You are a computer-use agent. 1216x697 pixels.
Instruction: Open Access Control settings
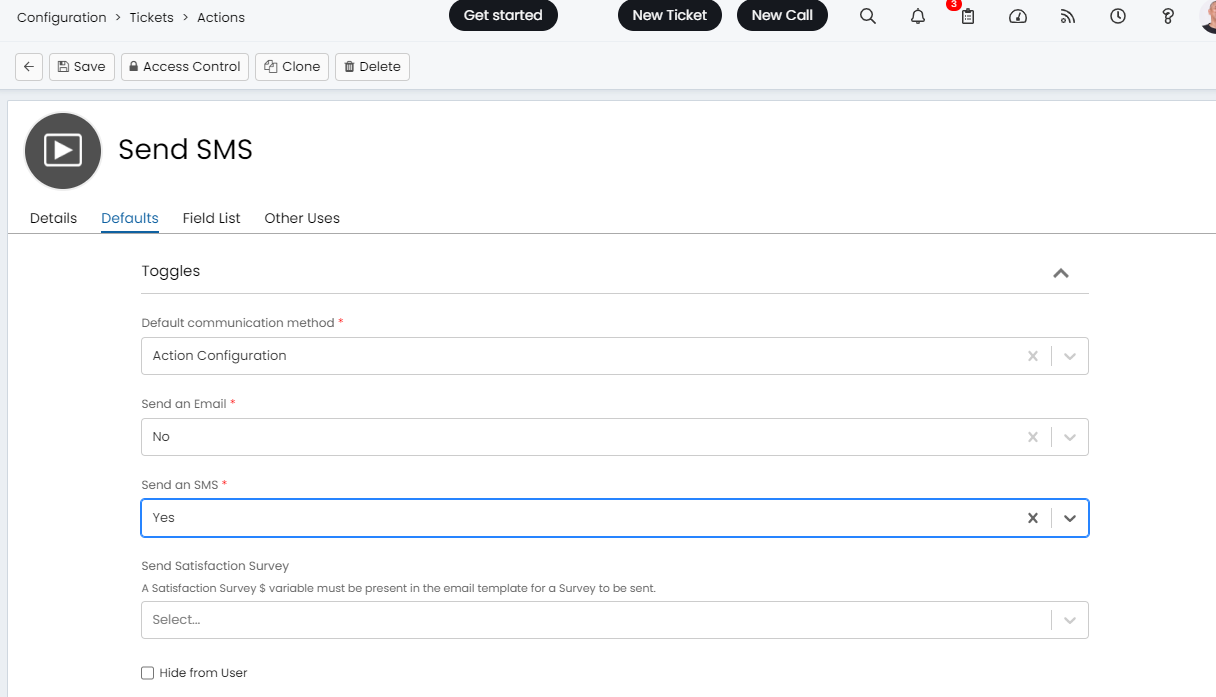click(185, 67)
